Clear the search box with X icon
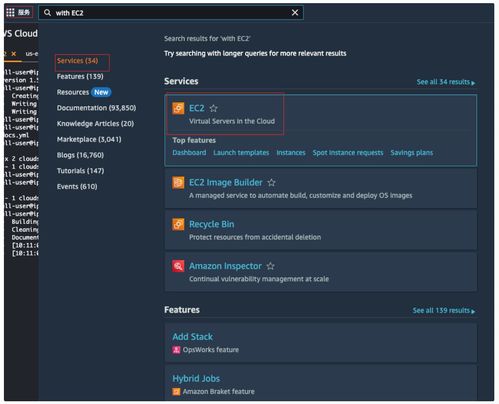499x404 pixels. pyautogui.click(x=295, y=13)
